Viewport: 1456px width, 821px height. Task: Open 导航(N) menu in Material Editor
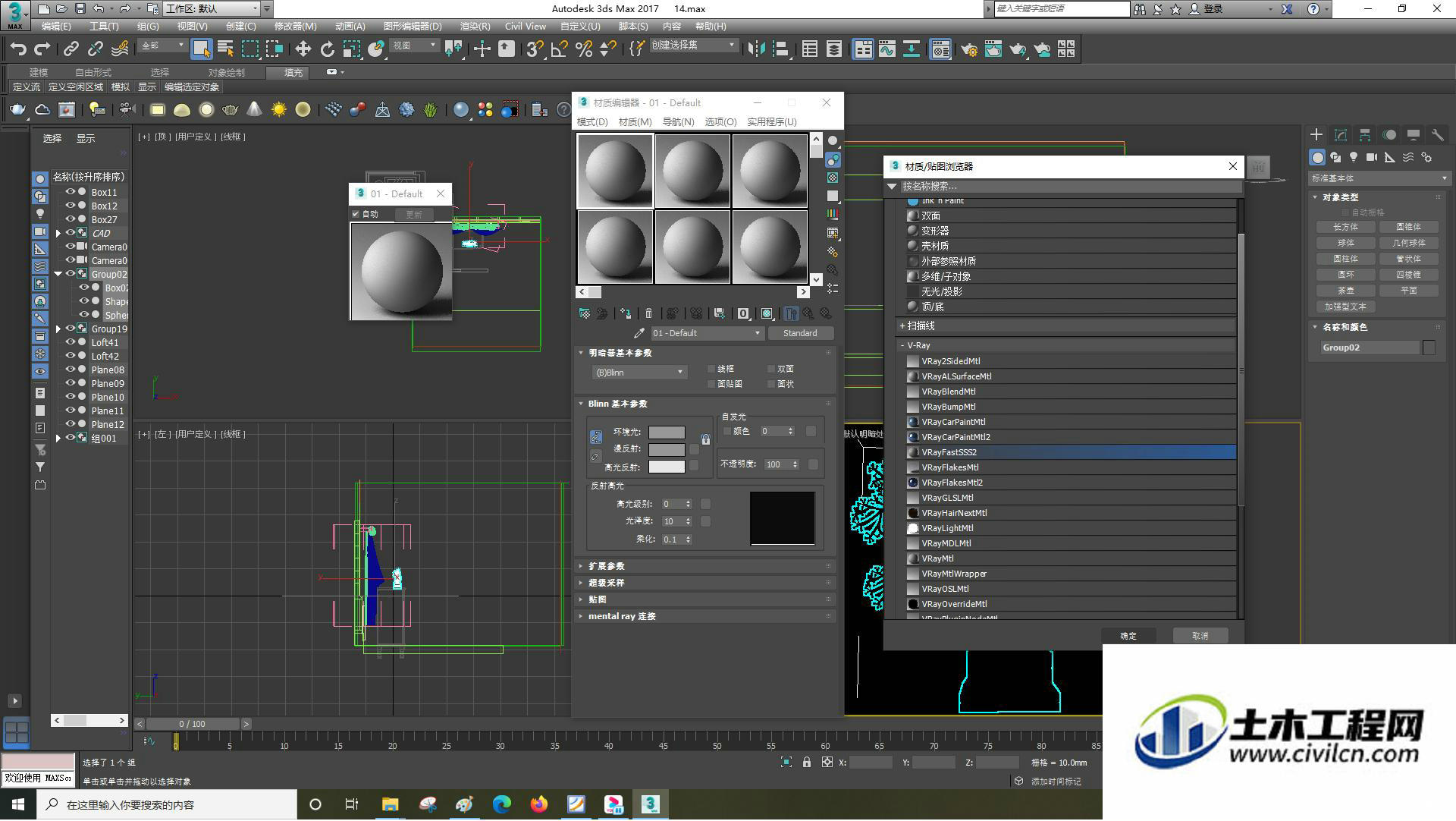click(x=678, y=121)
